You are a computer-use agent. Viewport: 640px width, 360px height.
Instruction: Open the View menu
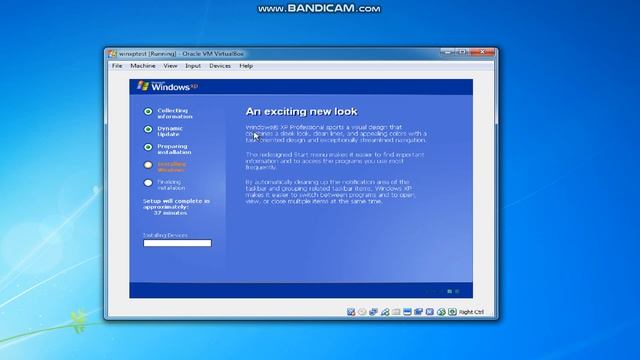170,66
